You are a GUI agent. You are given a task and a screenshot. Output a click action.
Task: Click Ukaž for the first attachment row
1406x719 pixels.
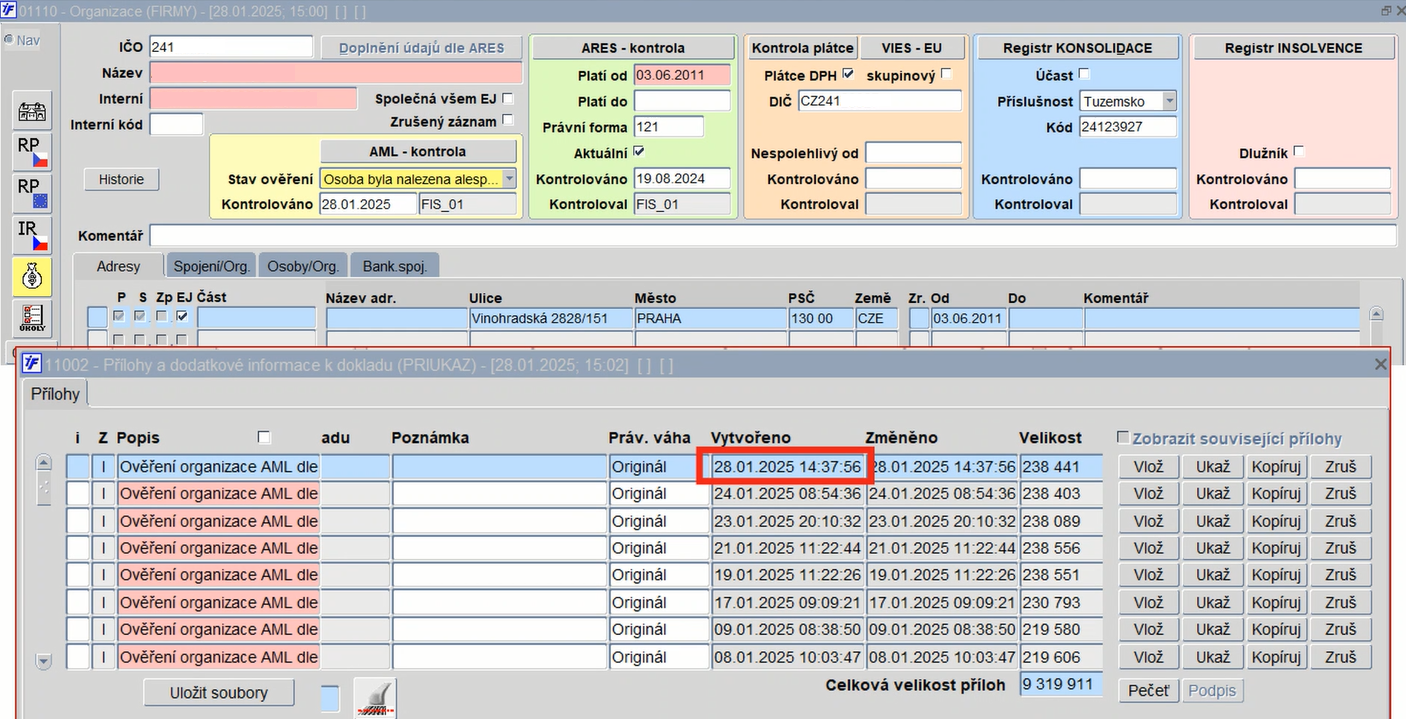click(x=1212, y=467)
